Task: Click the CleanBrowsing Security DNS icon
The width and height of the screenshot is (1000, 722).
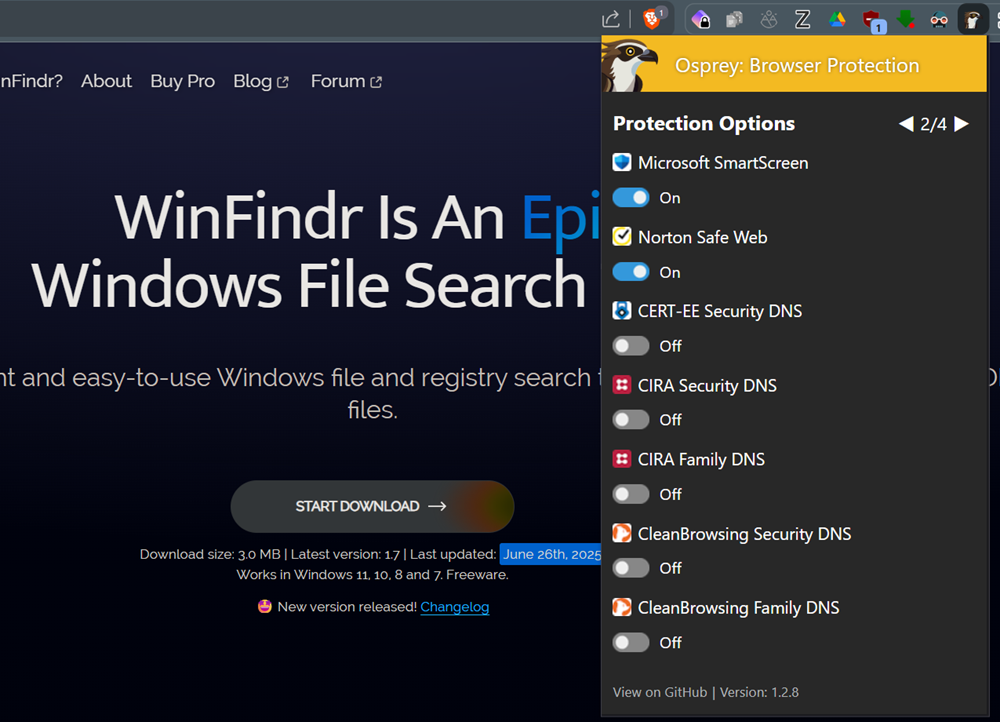Action: coord(622,533)
